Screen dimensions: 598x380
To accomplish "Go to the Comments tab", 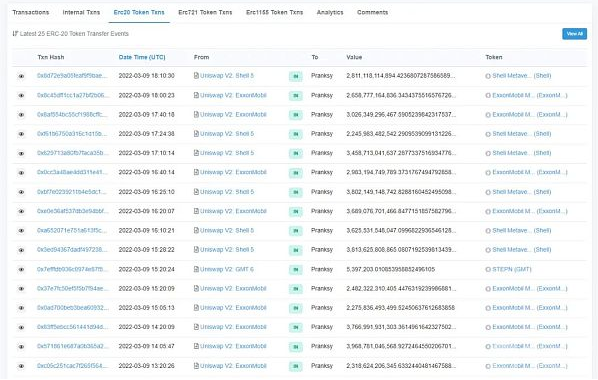I will 373,12.
